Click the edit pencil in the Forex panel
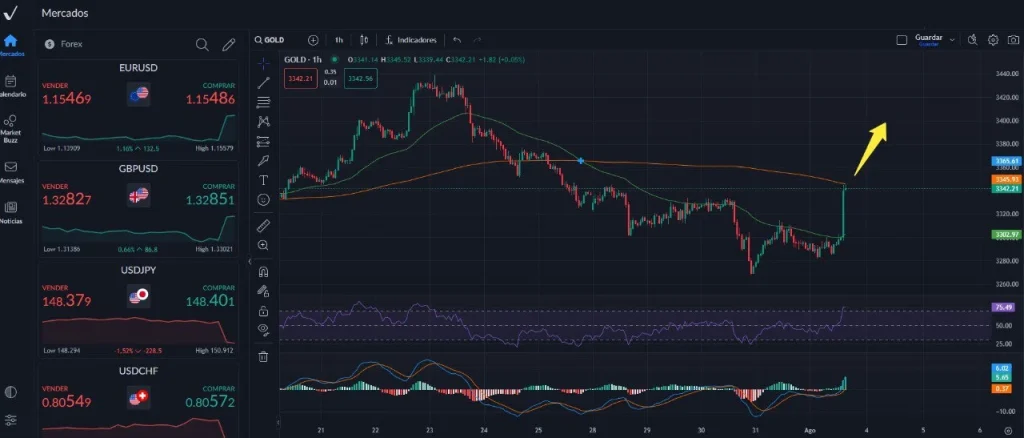This screenshot has width=1024, height=438. click(228, 44)
